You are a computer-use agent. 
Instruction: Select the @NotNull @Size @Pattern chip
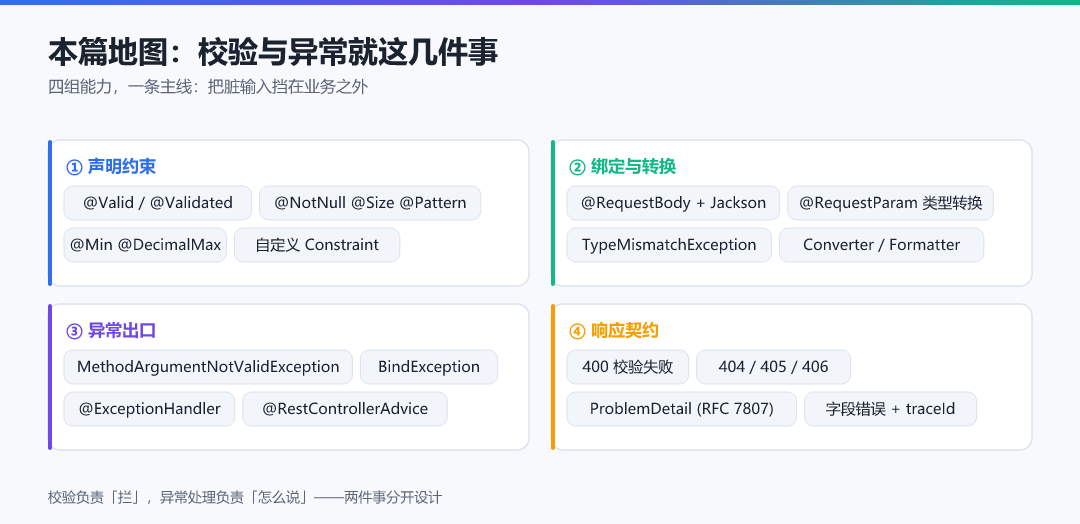[x=370, y=203]
